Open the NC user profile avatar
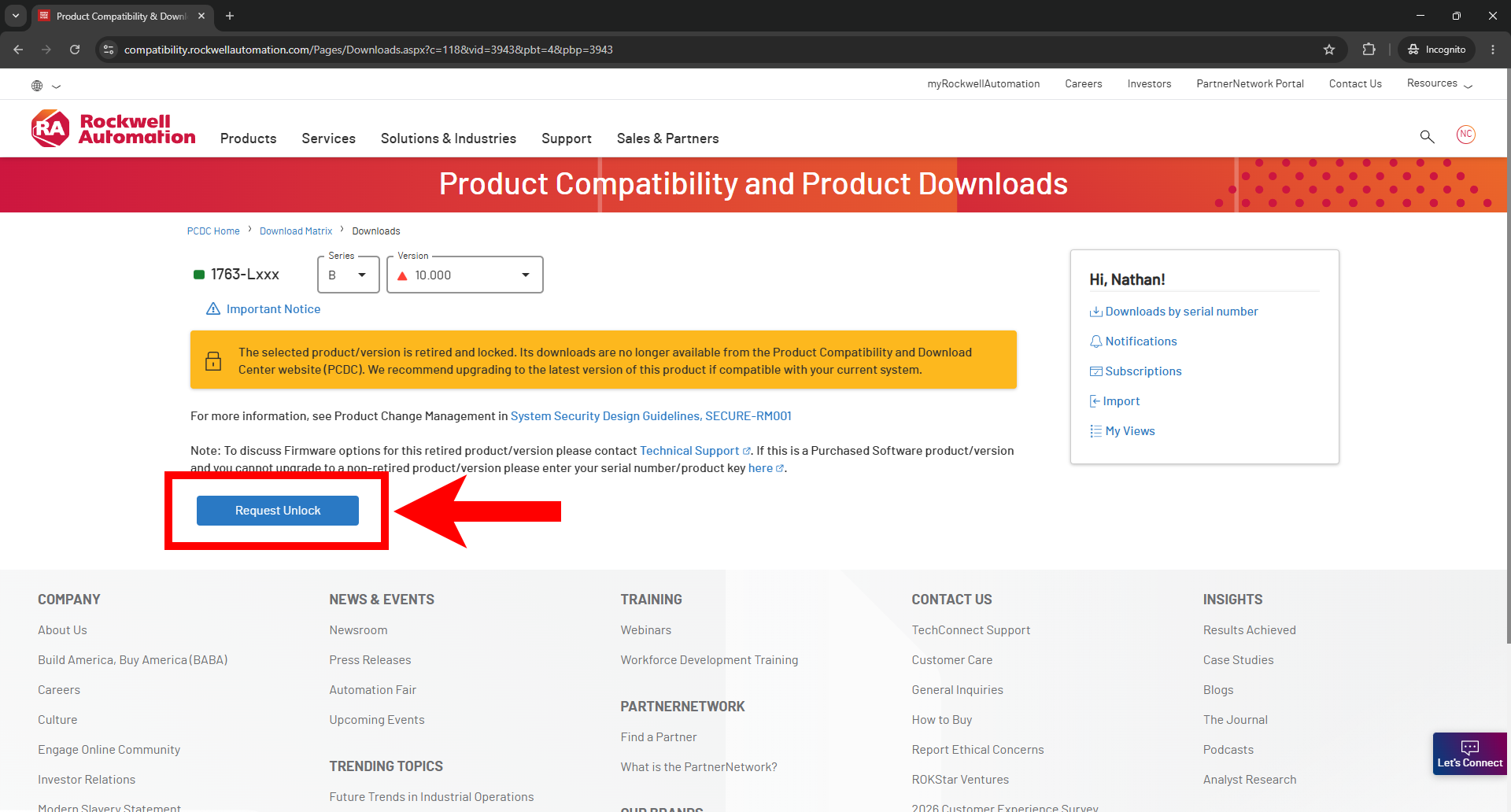This screenshot has width=1511, height=812. [x=1465, y=135]
